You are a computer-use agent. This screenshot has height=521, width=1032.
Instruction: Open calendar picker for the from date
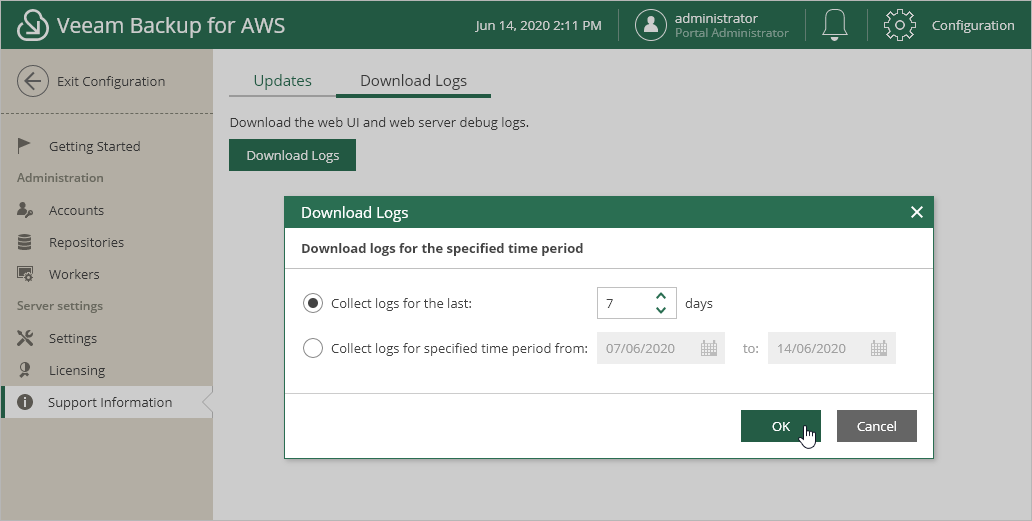click(708, 348)
